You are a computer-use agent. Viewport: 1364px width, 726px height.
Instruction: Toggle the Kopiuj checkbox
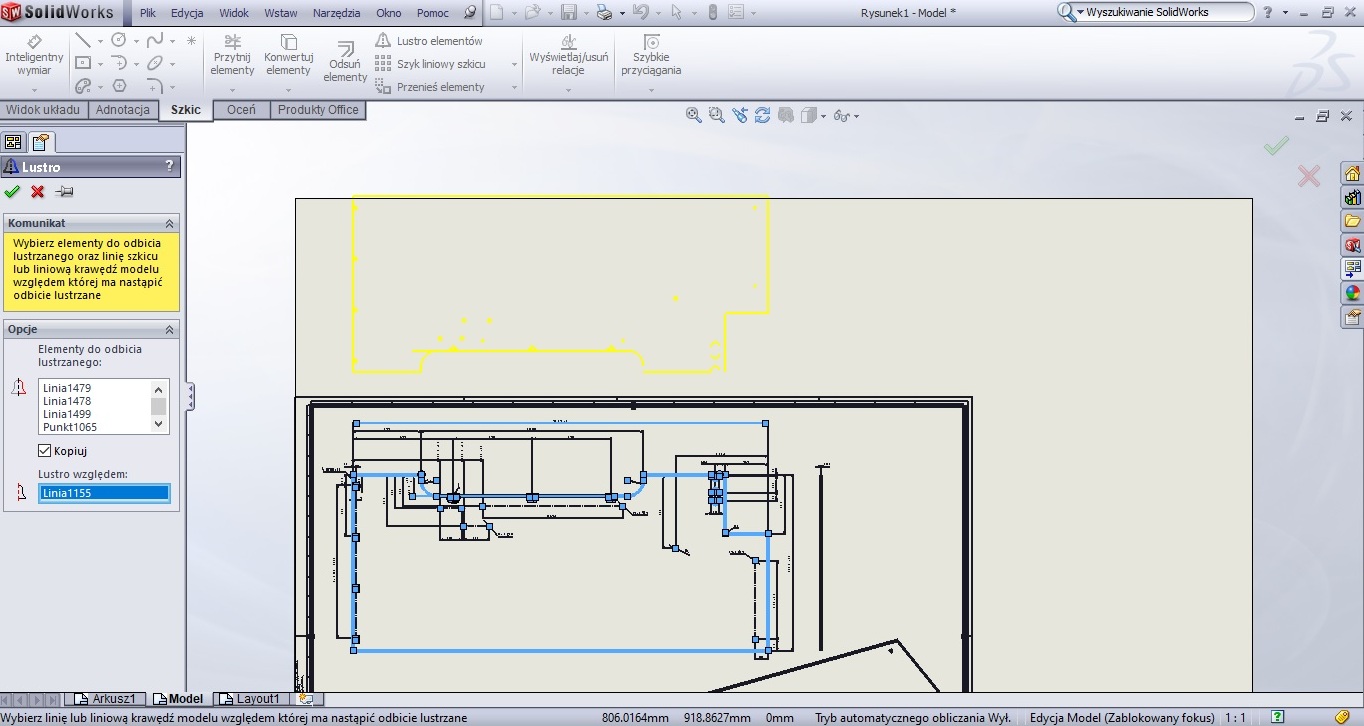44,451
